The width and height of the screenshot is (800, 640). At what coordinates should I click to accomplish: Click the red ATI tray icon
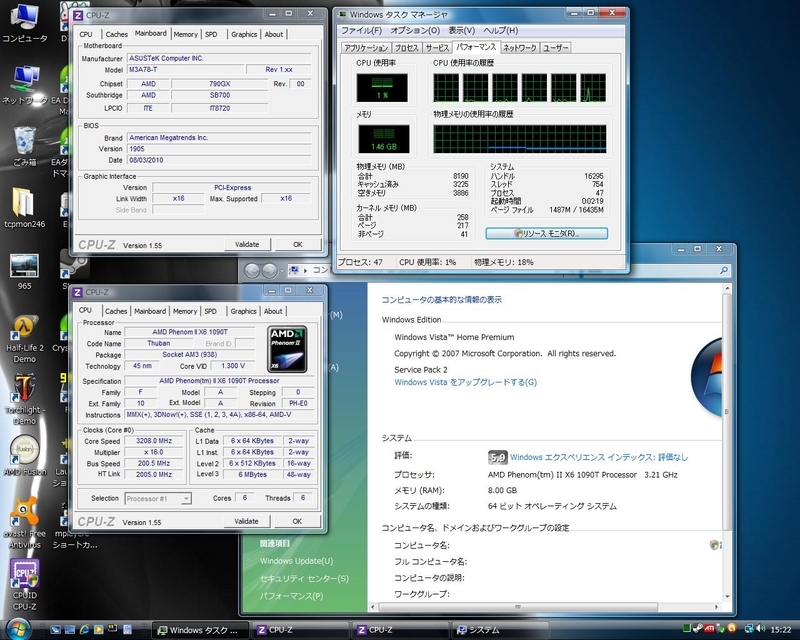click(x=709, y=629)
